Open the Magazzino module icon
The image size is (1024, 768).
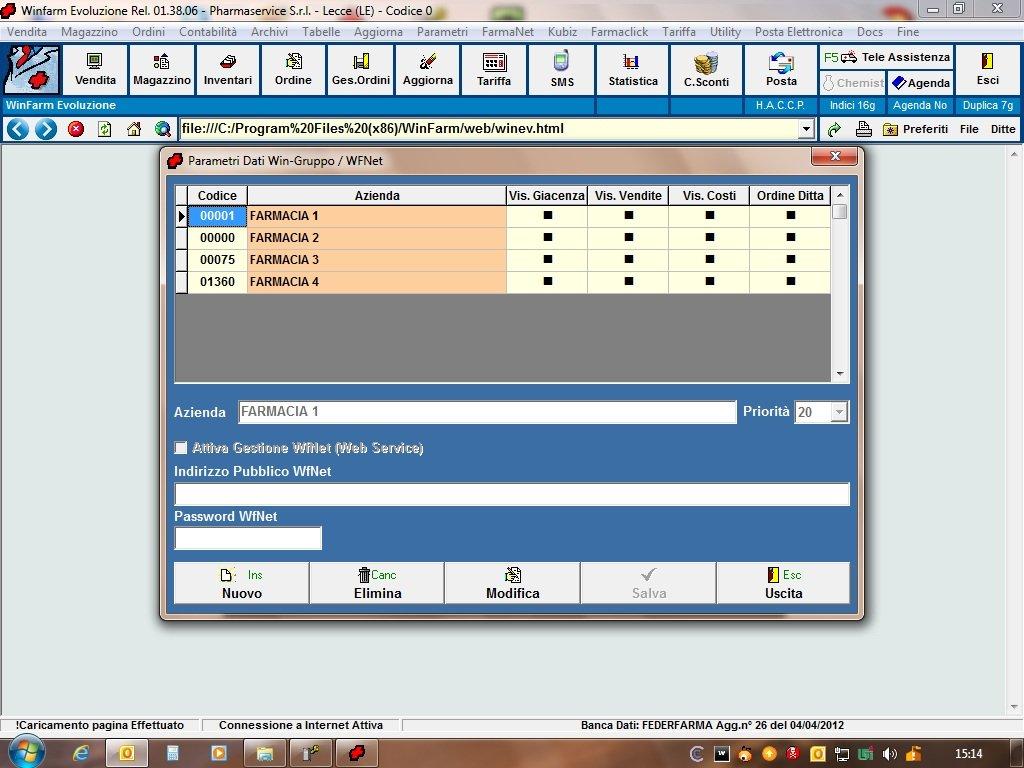point(161,69)
